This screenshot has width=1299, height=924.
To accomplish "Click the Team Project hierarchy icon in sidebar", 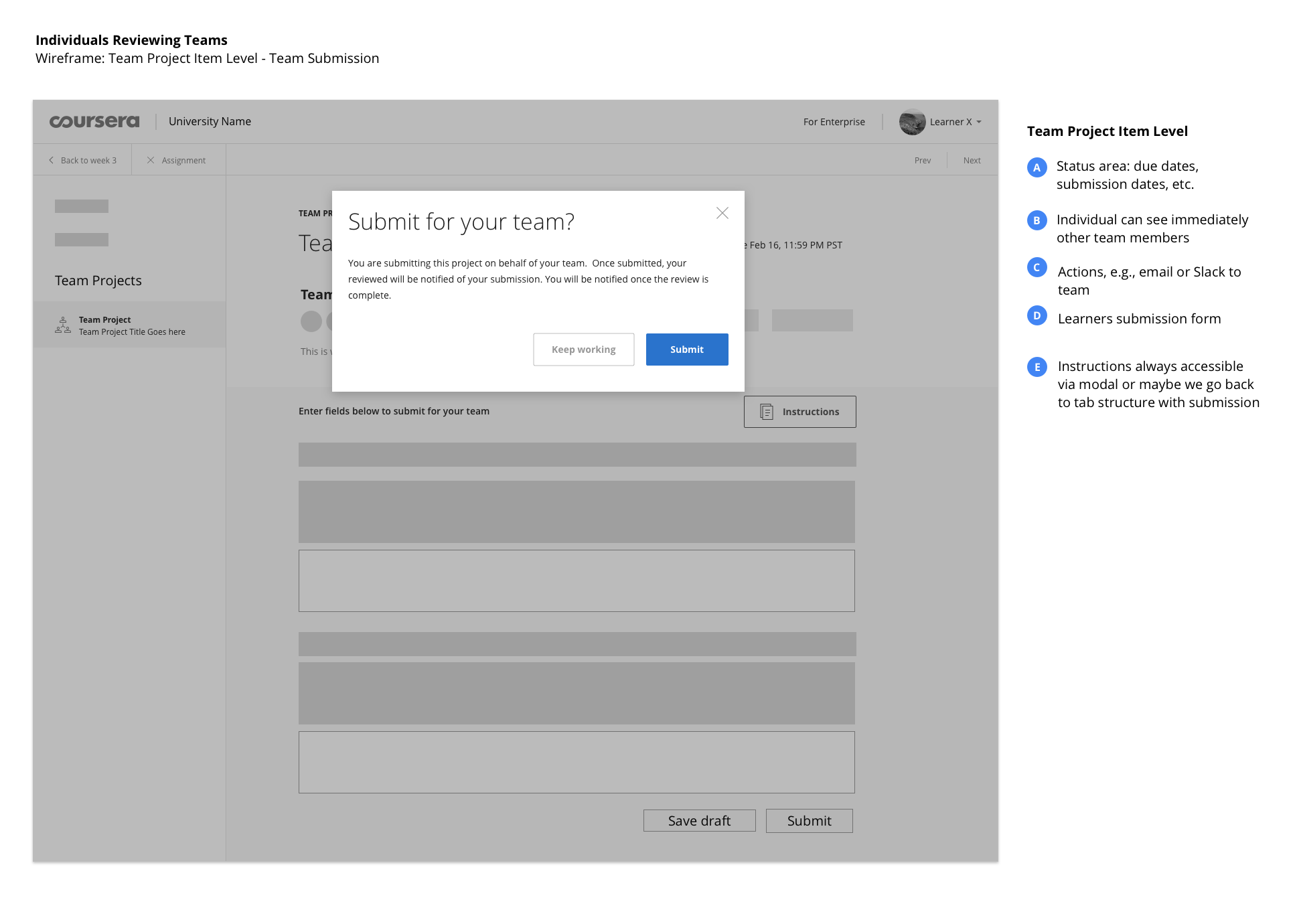I will pos(63,325).
